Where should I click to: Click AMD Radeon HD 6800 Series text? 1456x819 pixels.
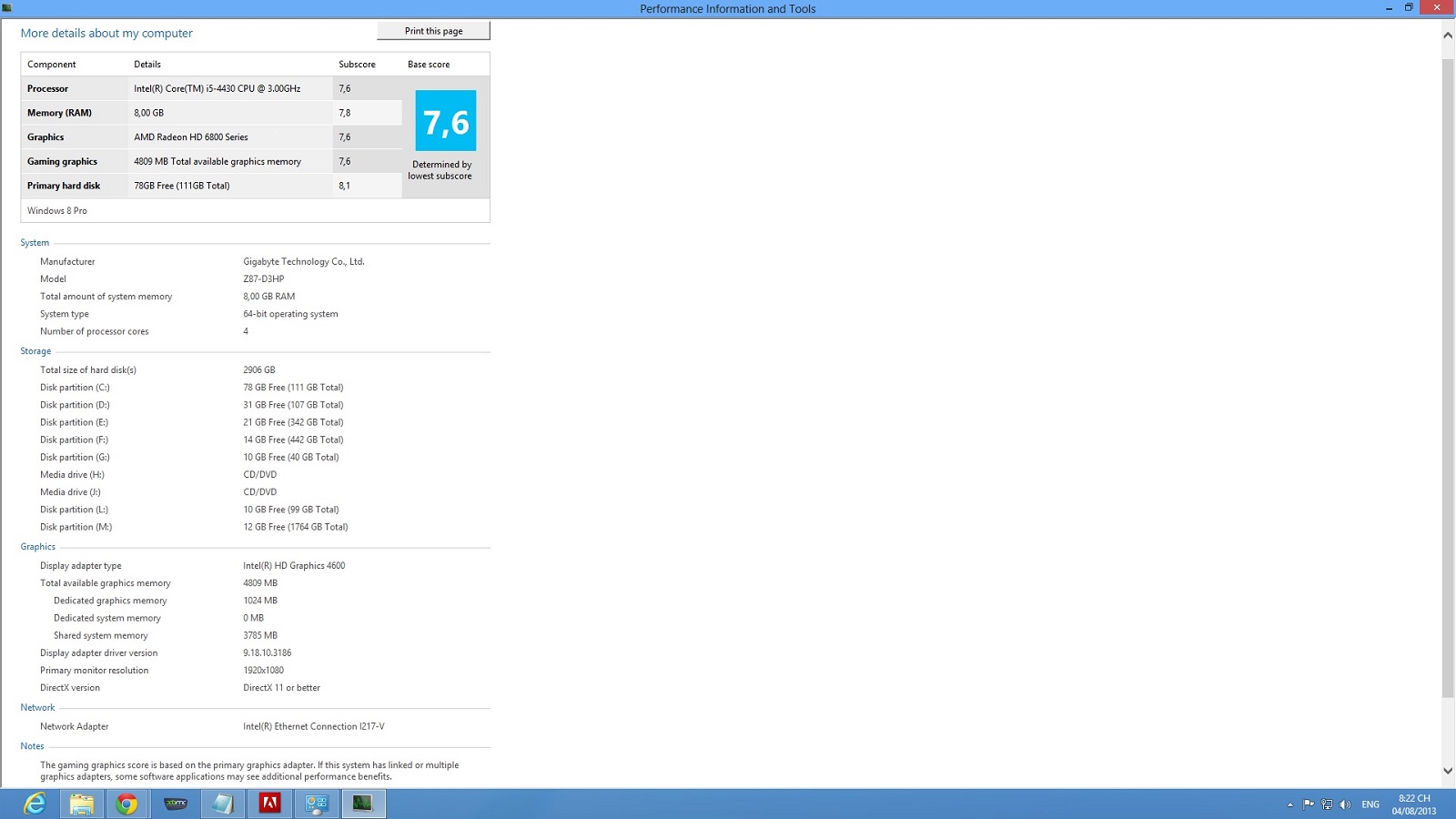click(191, 137)
